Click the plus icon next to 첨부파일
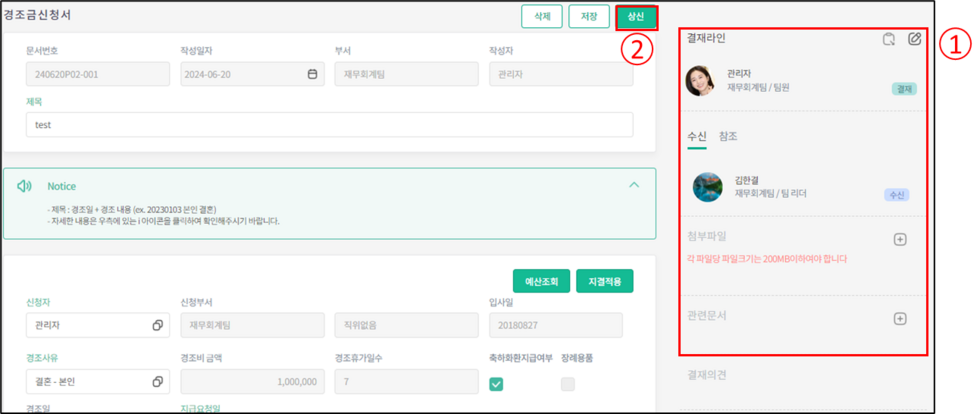This screenshot has width=980, height=414. click(x=899, y=240)
